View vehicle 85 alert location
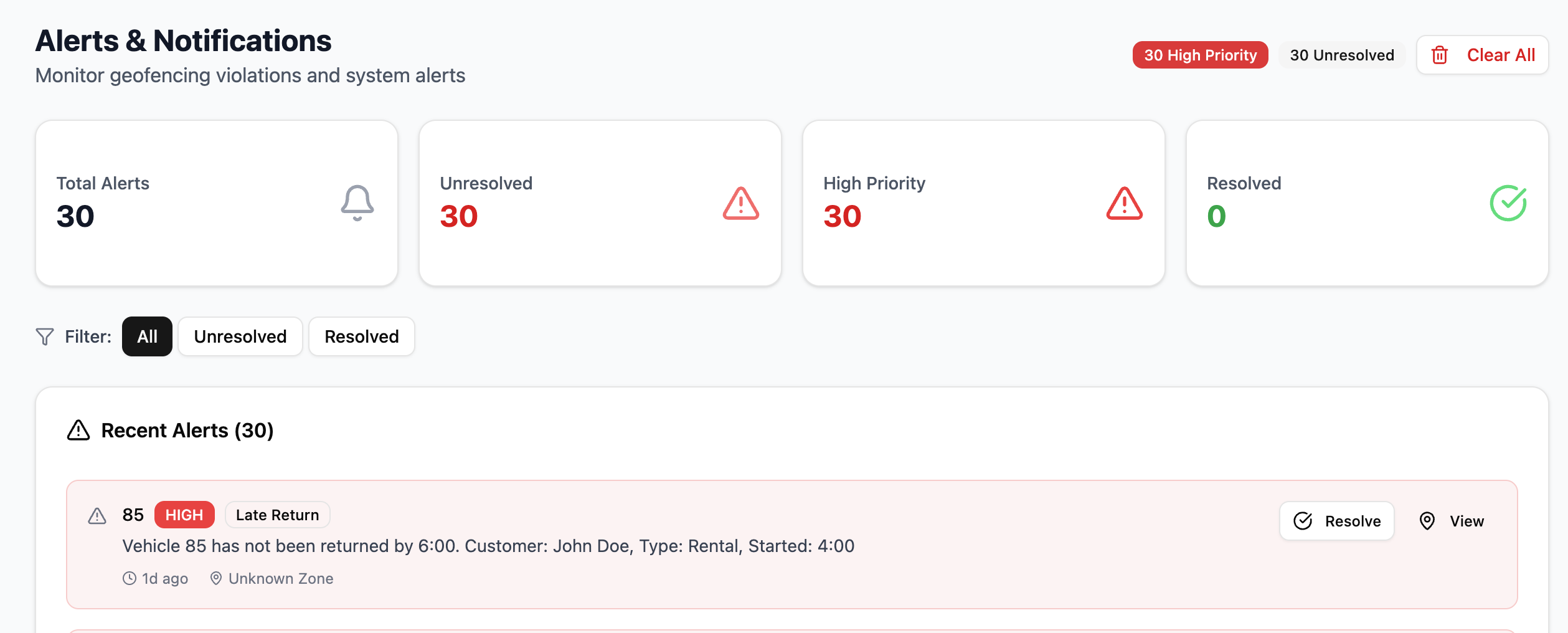Image resolution: width=1568 pixels, height=633 pixels. tap(1452, 521)
